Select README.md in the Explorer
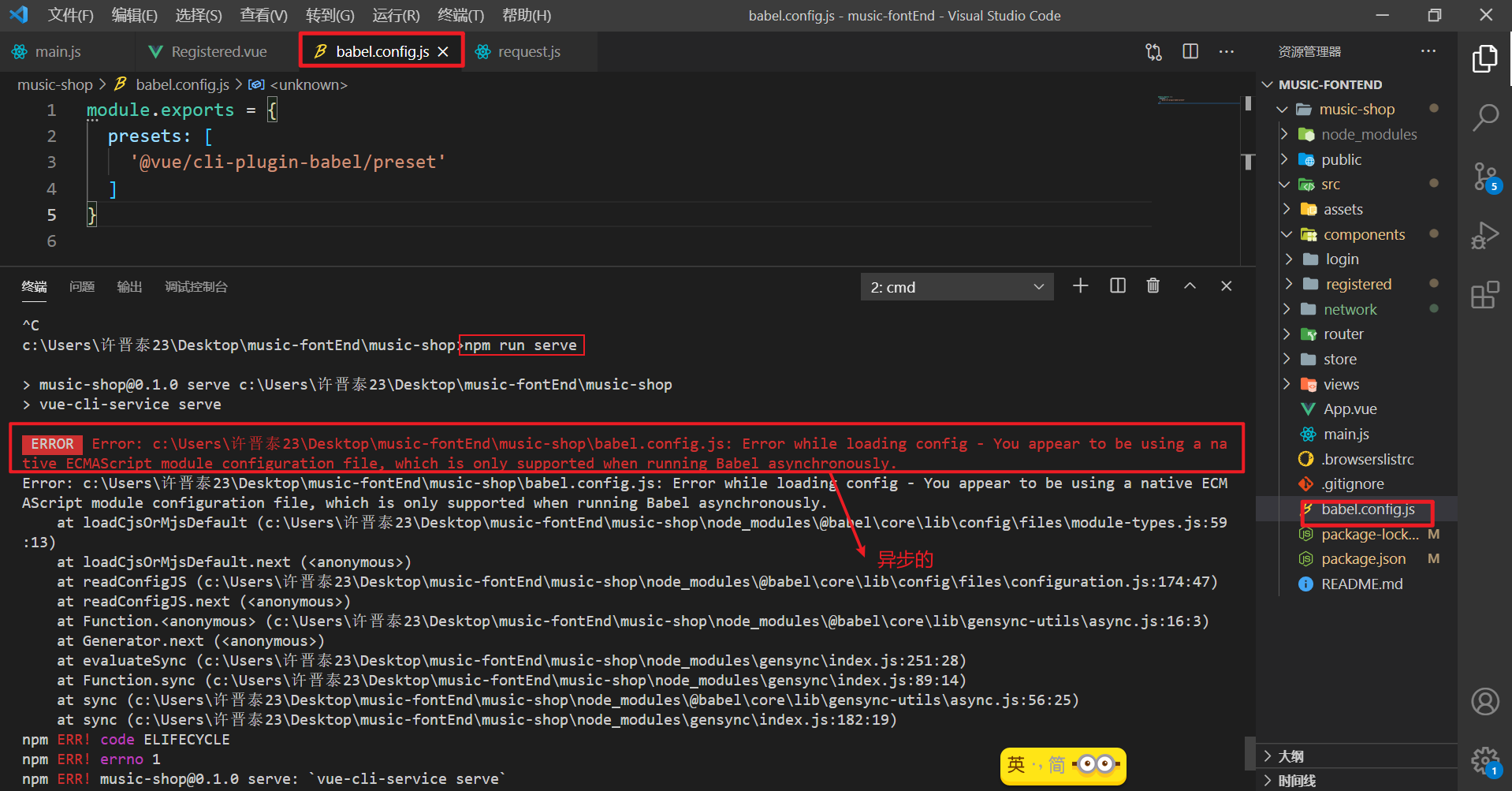This screenshot has height=791, width=1512. pyautogui.click(x=1361, y=584)
